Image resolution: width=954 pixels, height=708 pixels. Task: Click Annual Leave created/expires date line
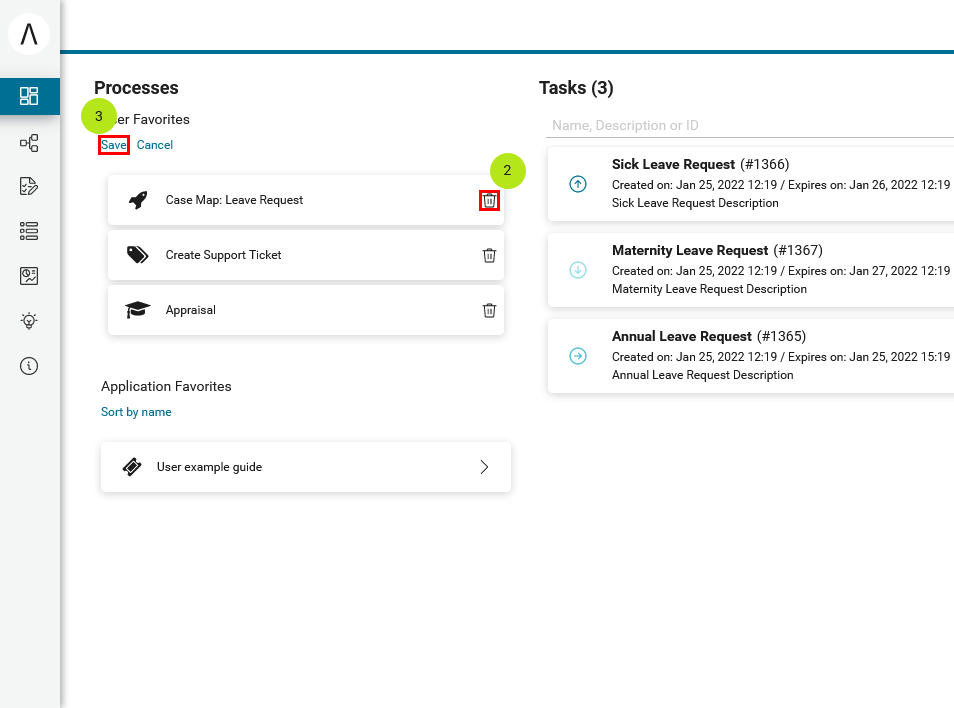781,357
